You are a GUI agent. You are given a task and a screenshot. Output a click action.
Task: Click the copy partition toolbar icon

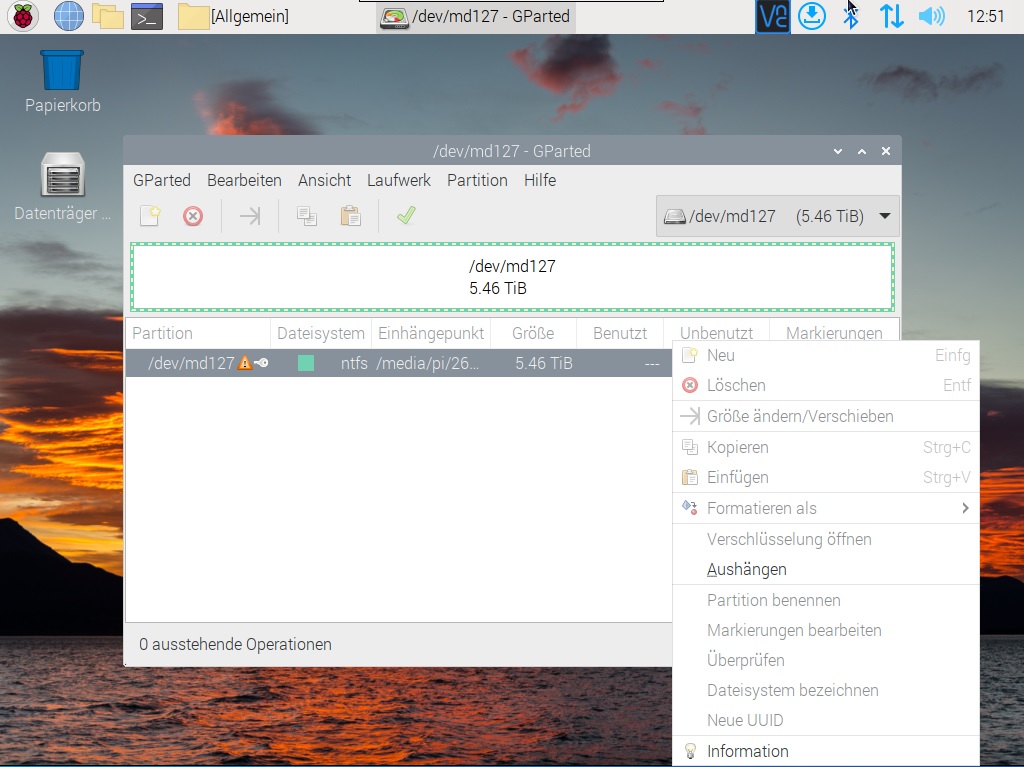[307, 216]
